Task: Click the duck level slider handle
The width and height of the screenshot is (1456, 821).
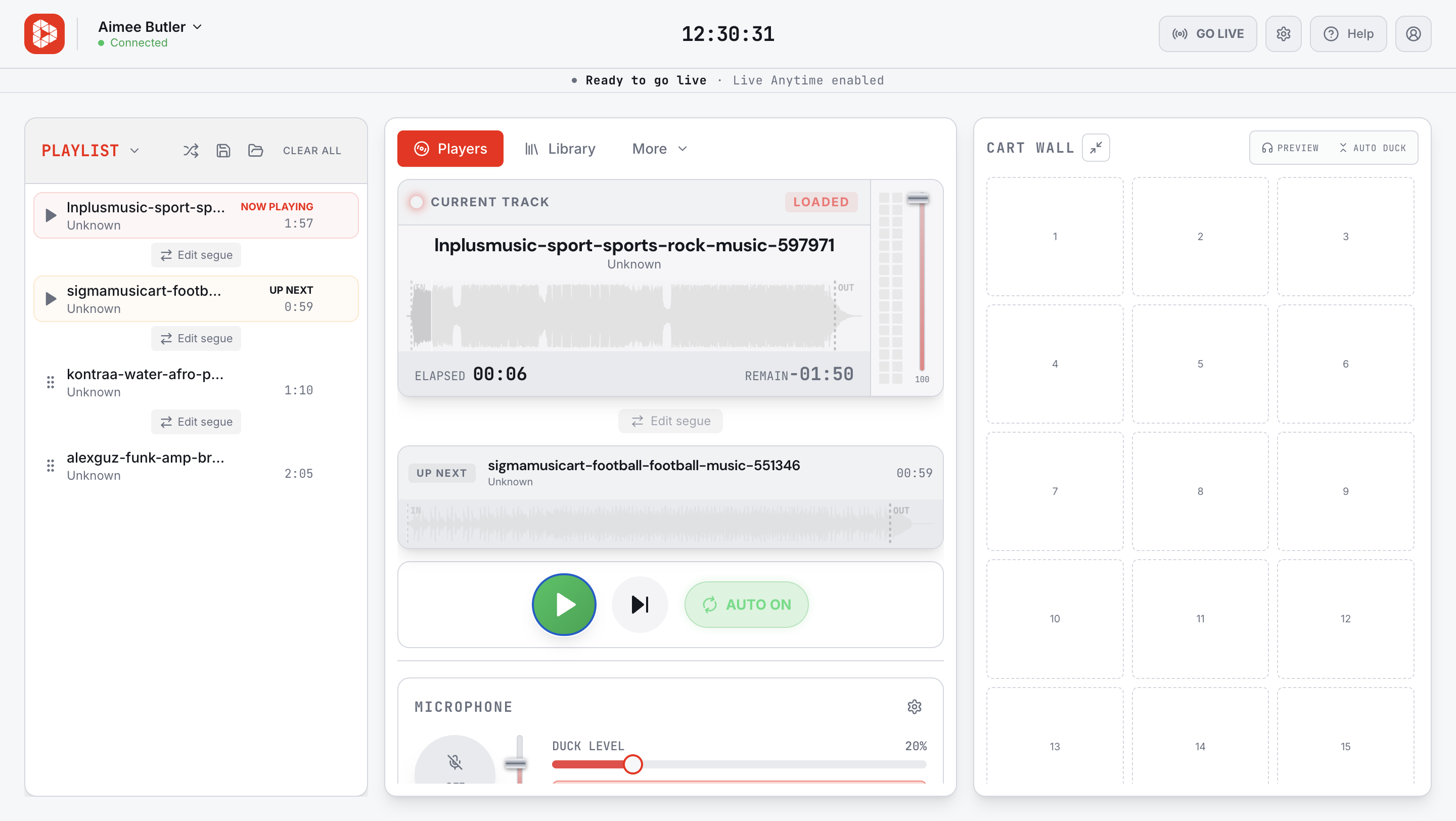Action: [x=632, y=764]
